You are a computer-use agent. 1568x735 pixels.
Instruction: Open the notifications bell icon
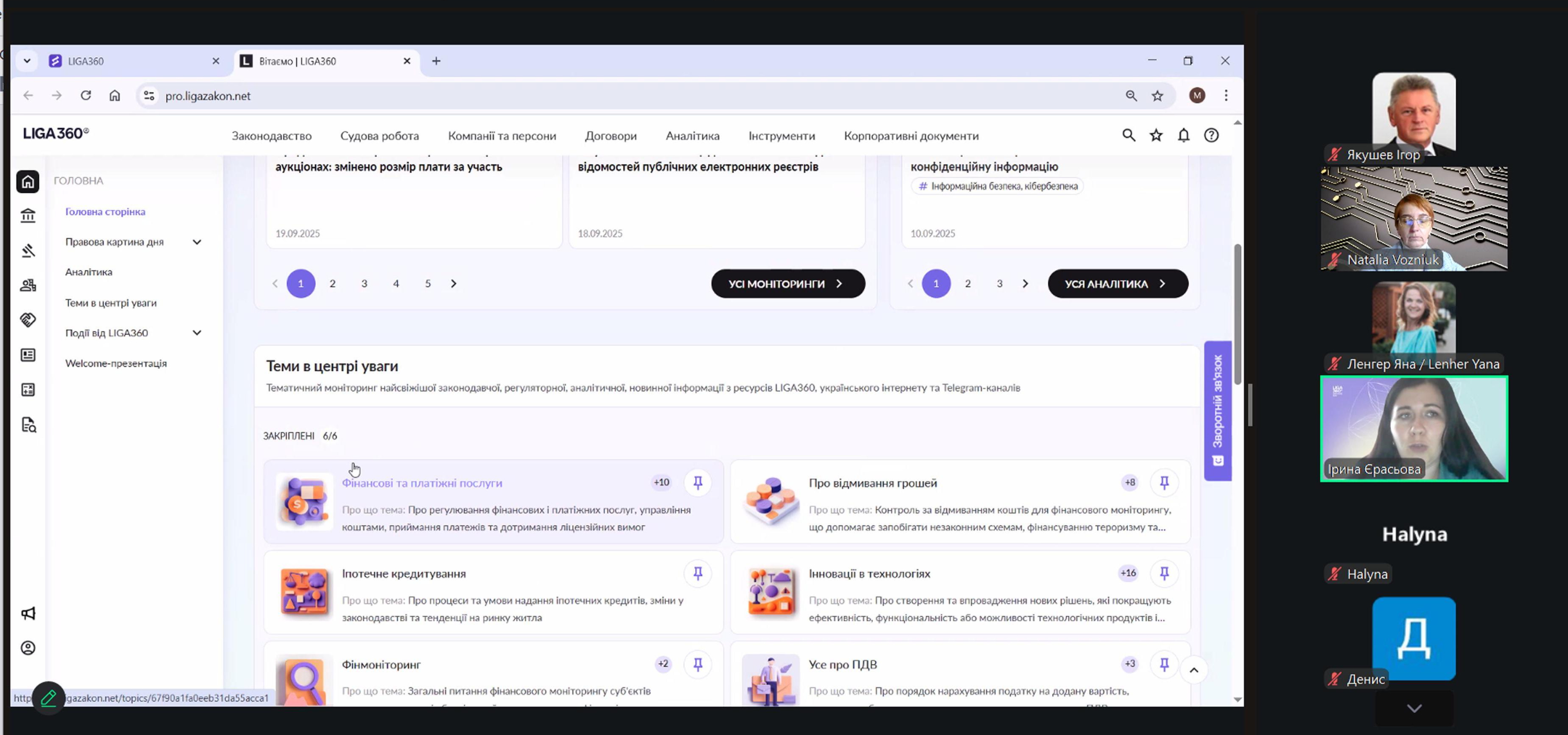pos(1183,136)
